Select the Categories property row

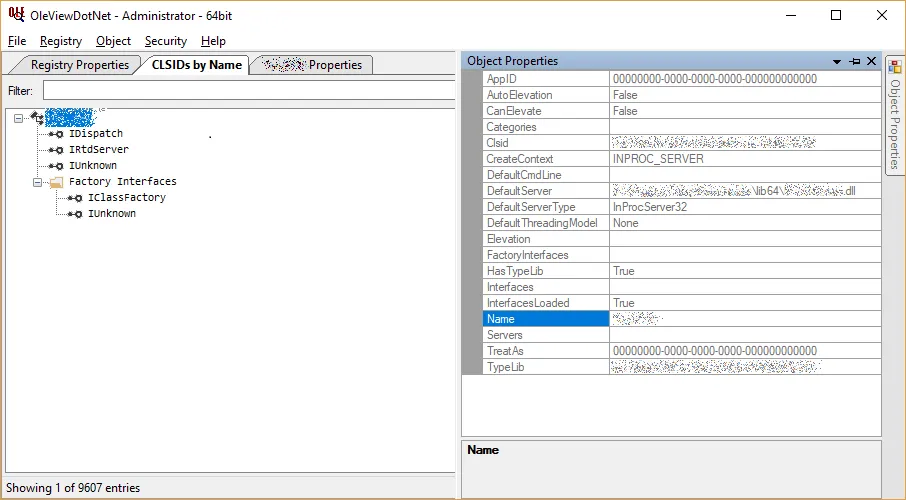coord(682,127)
